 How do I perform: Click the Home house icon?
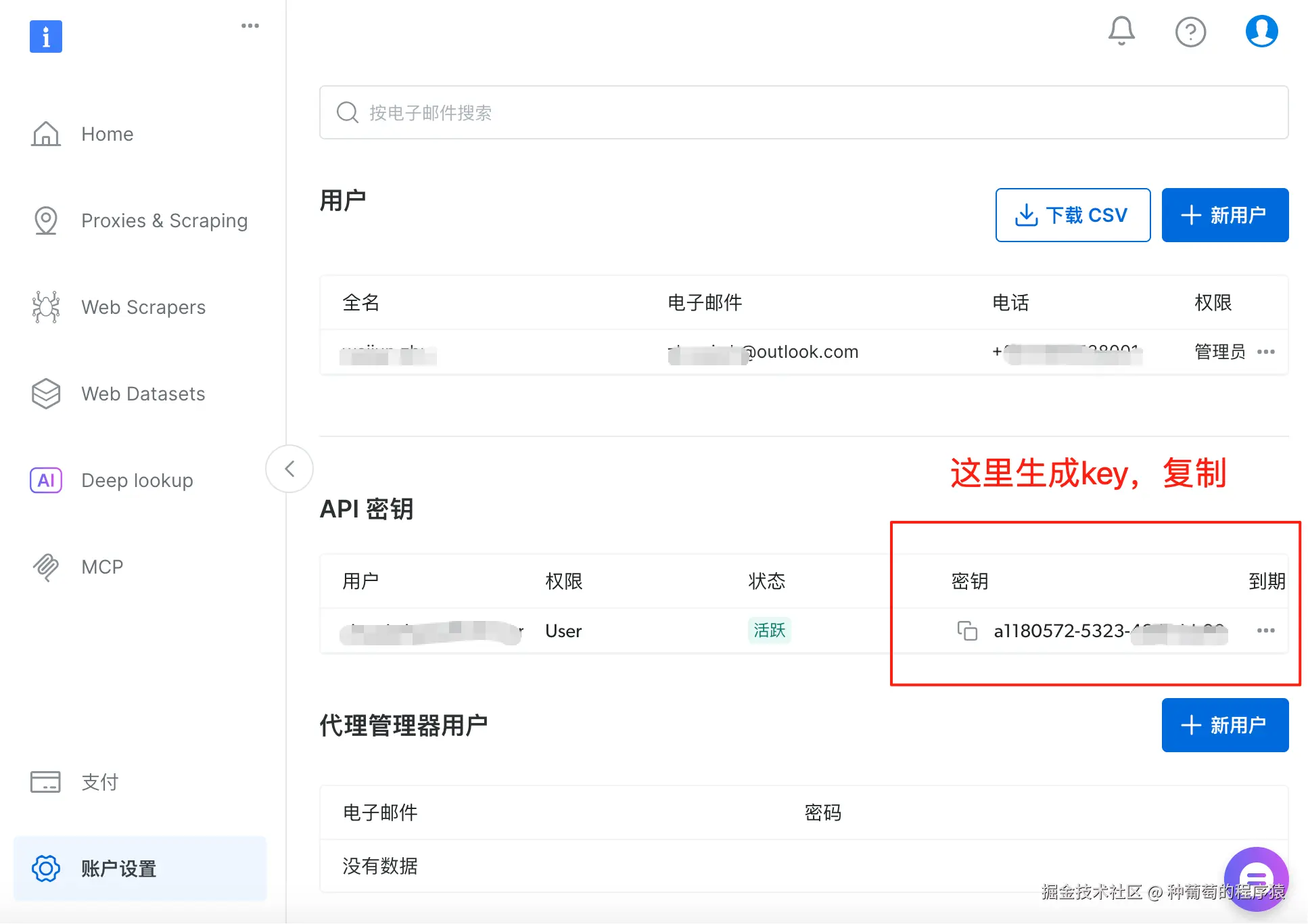coord(46,134)
